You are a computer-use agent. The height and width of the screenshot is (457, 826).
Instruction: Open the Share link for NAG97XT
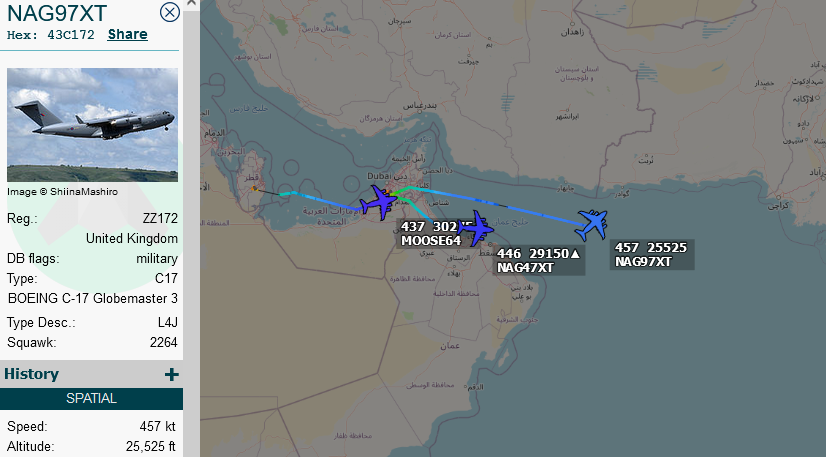(127, 35)
